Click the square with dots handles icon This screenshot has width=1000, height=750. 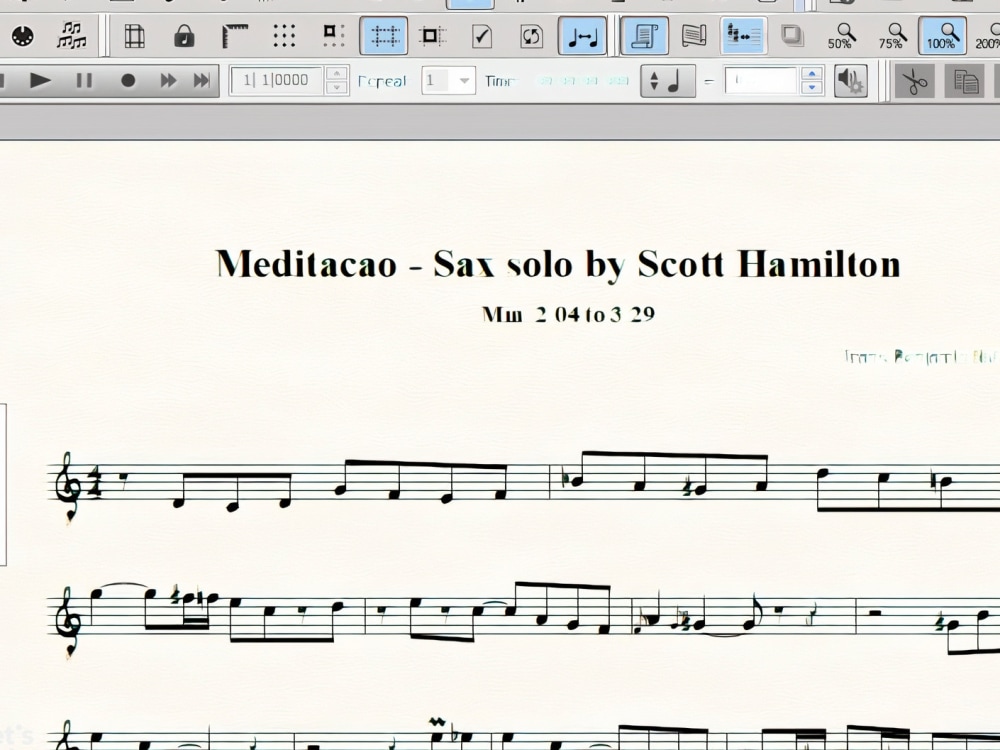click(333, 35)
